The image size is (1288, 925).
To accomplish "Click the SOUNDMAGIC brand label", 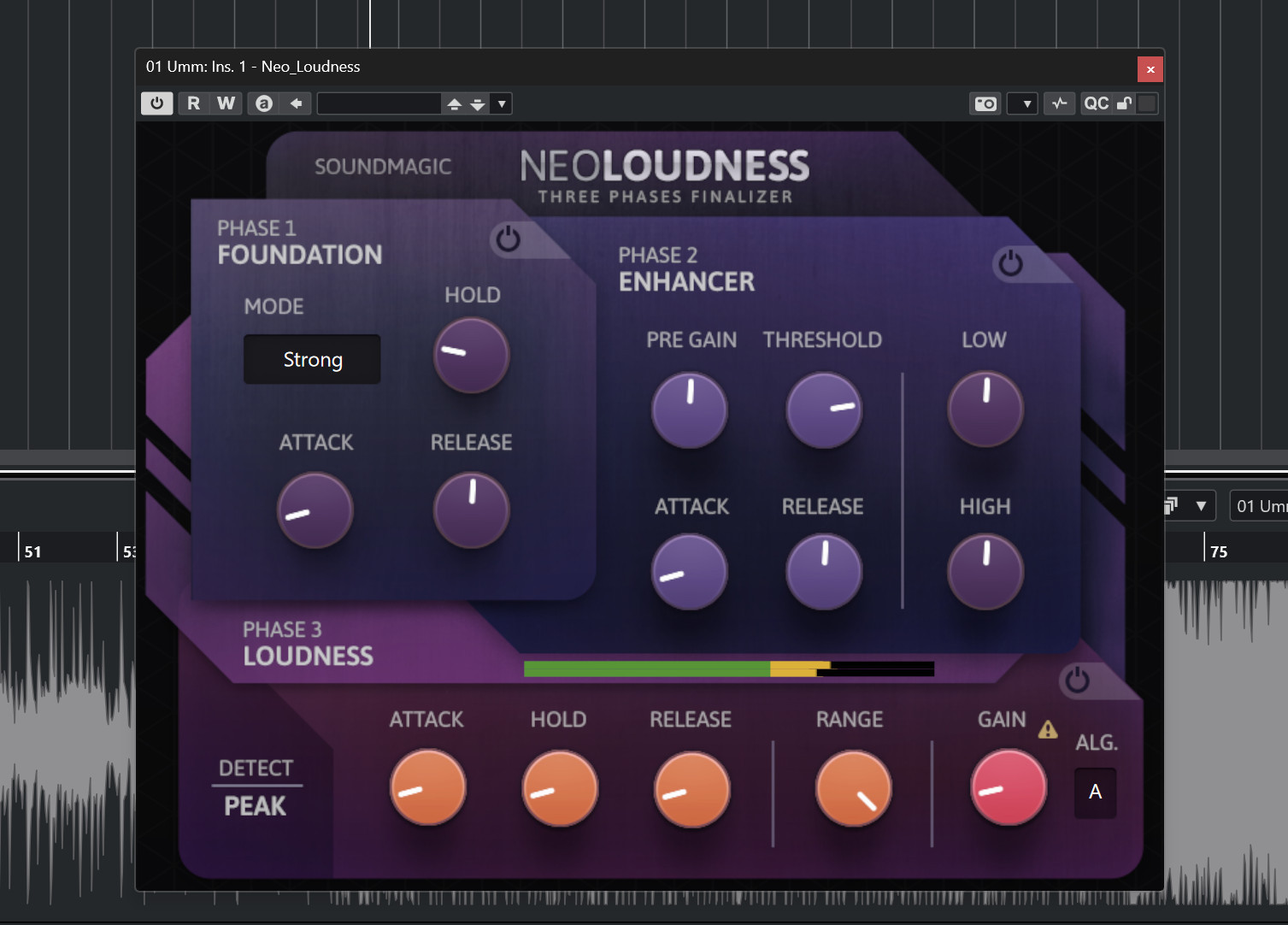I will click(383, 167).
